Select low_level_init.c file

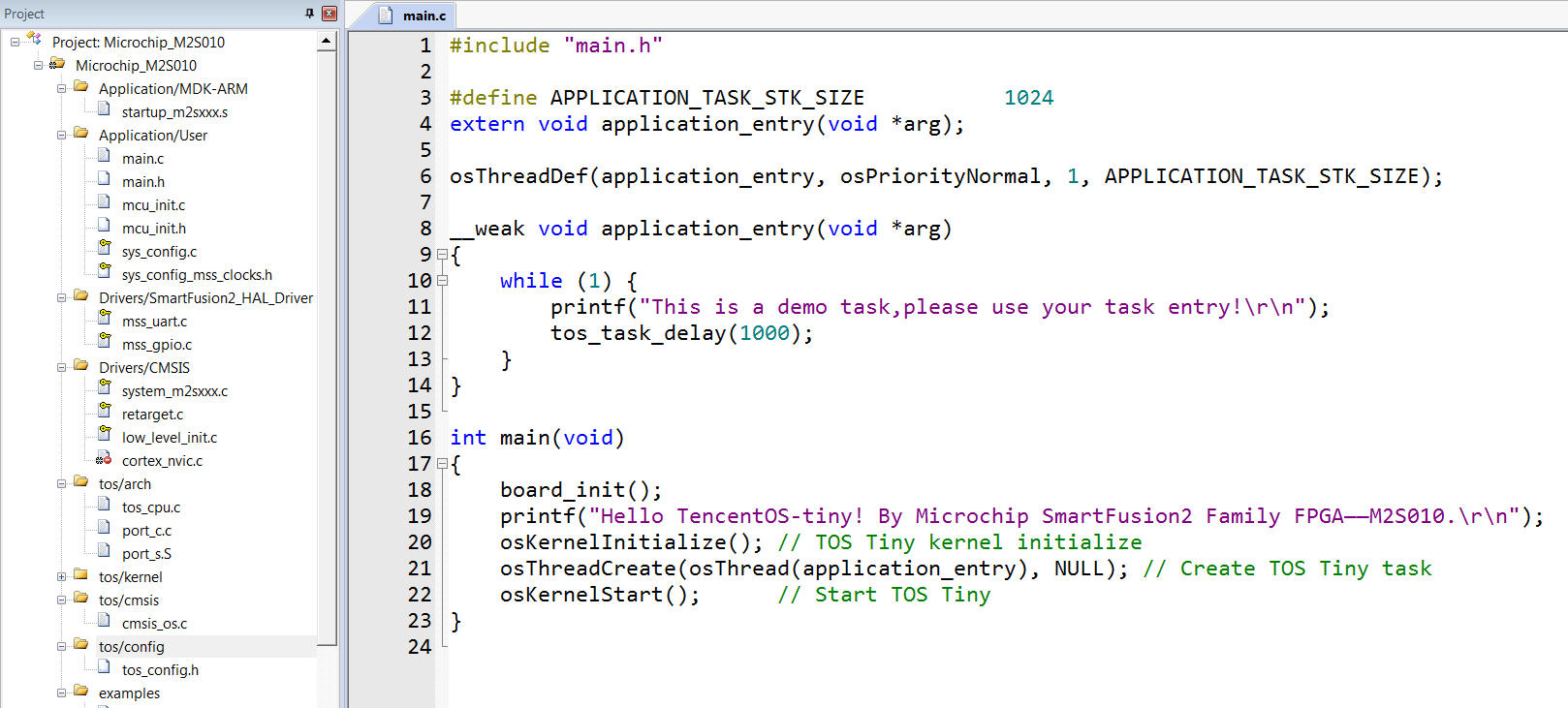[170, 438]
